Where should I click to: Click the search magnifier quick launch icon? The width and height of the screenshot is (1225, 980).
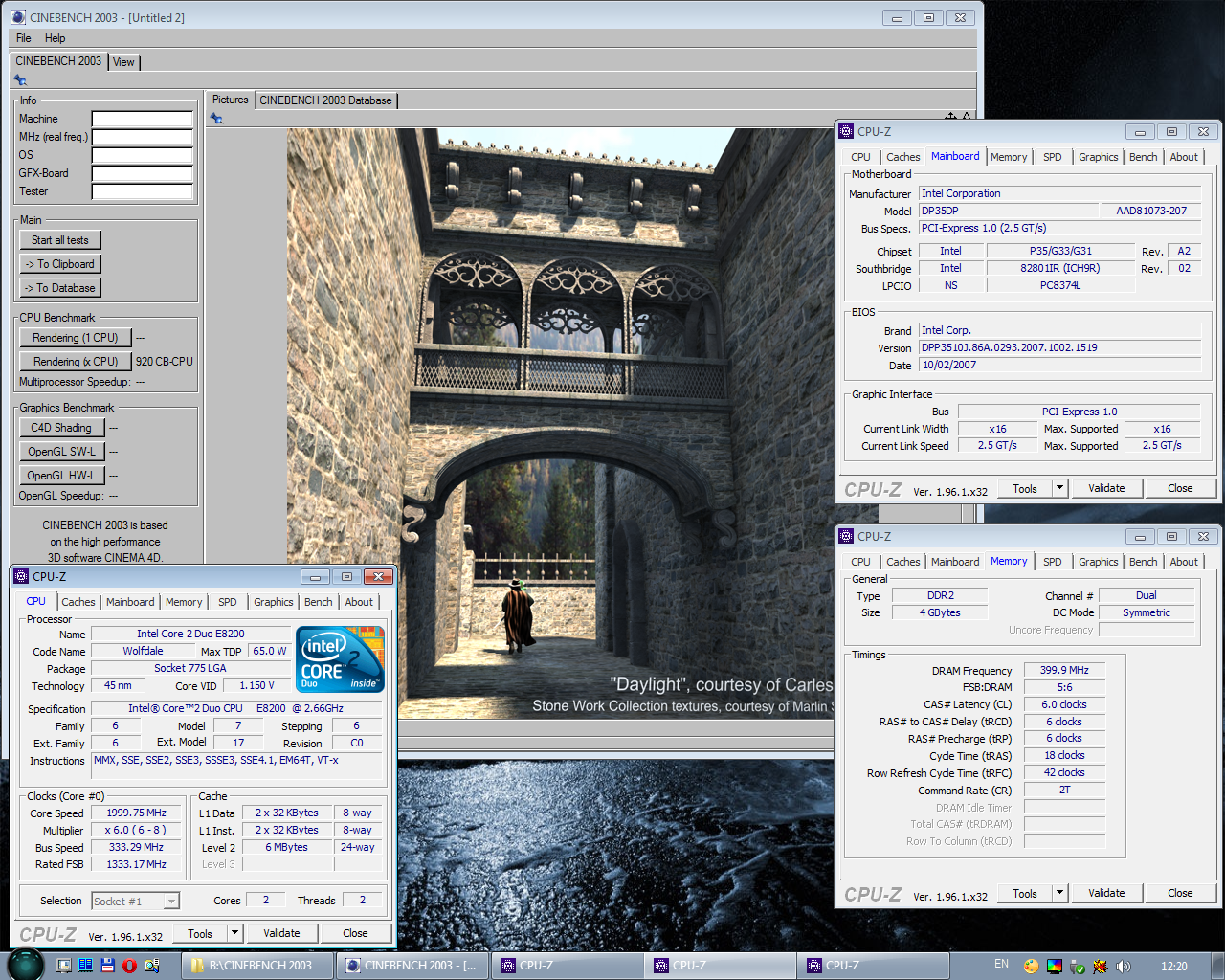coord(151,966)
